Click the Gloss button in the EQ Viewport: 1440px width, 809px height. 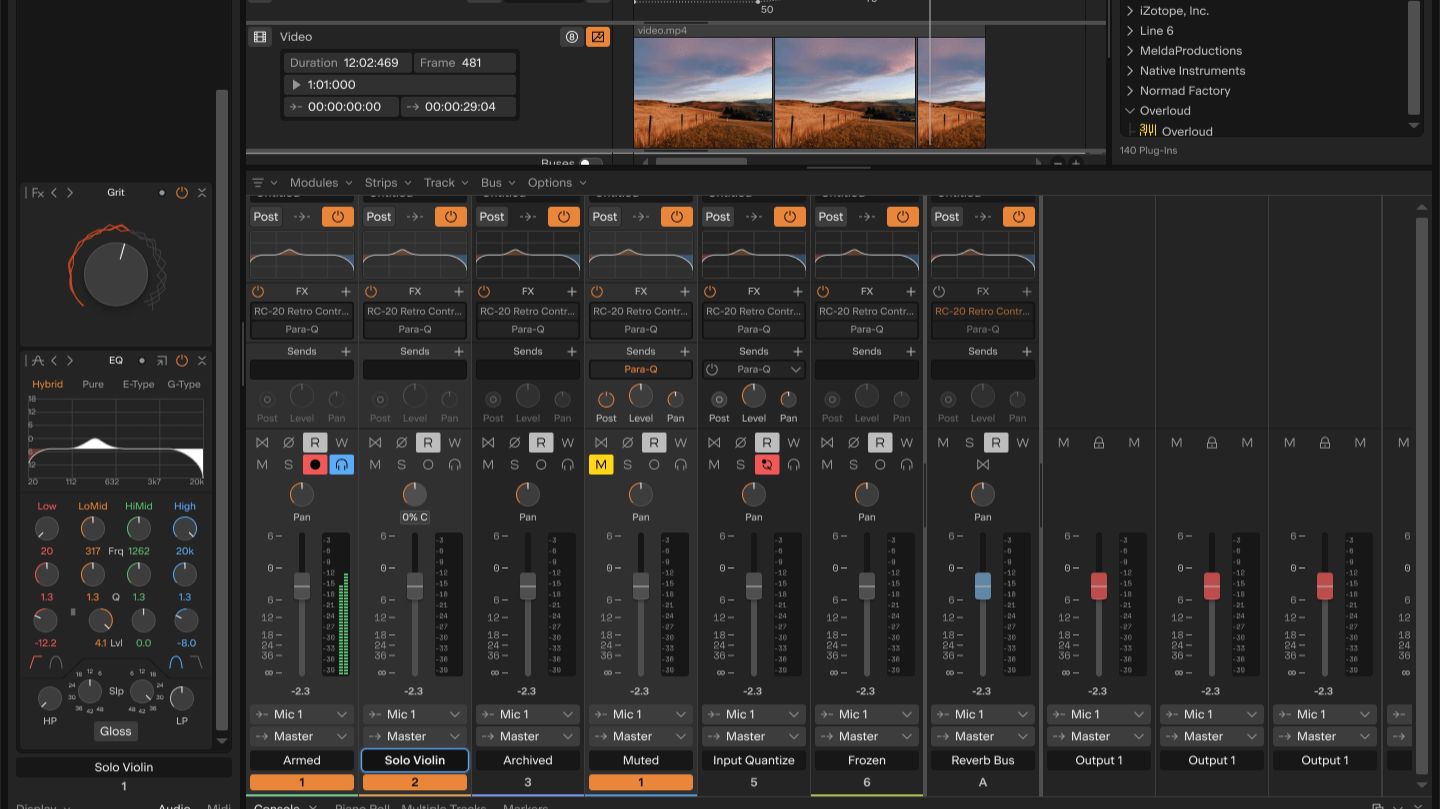pos(116,731)
